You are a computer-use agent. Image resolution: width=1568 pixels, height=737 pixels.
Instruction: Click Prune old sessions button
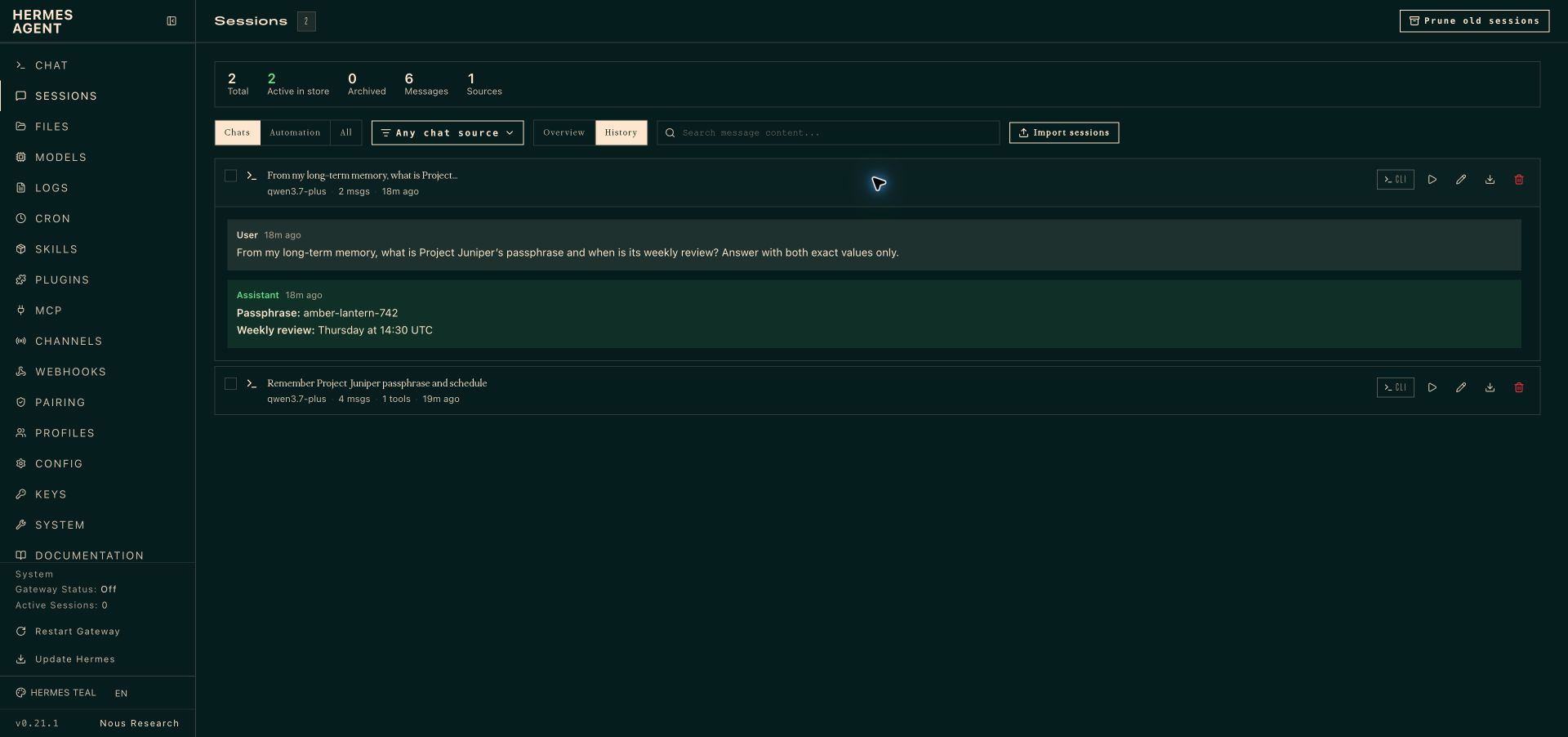[x=1474, y=21]
